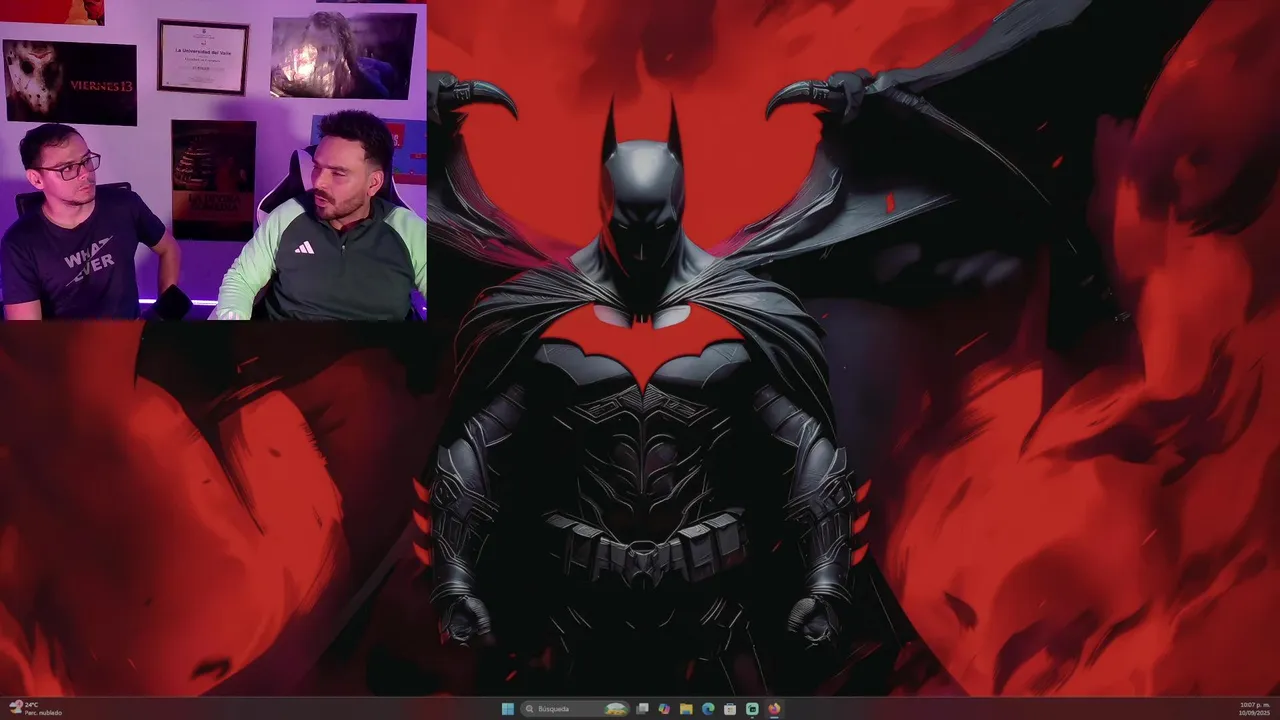Open Task View from the taskbar
Image resolution: width=1280 pixels, height=720 pixels.
pyautogui.click(x=642, y=709)
